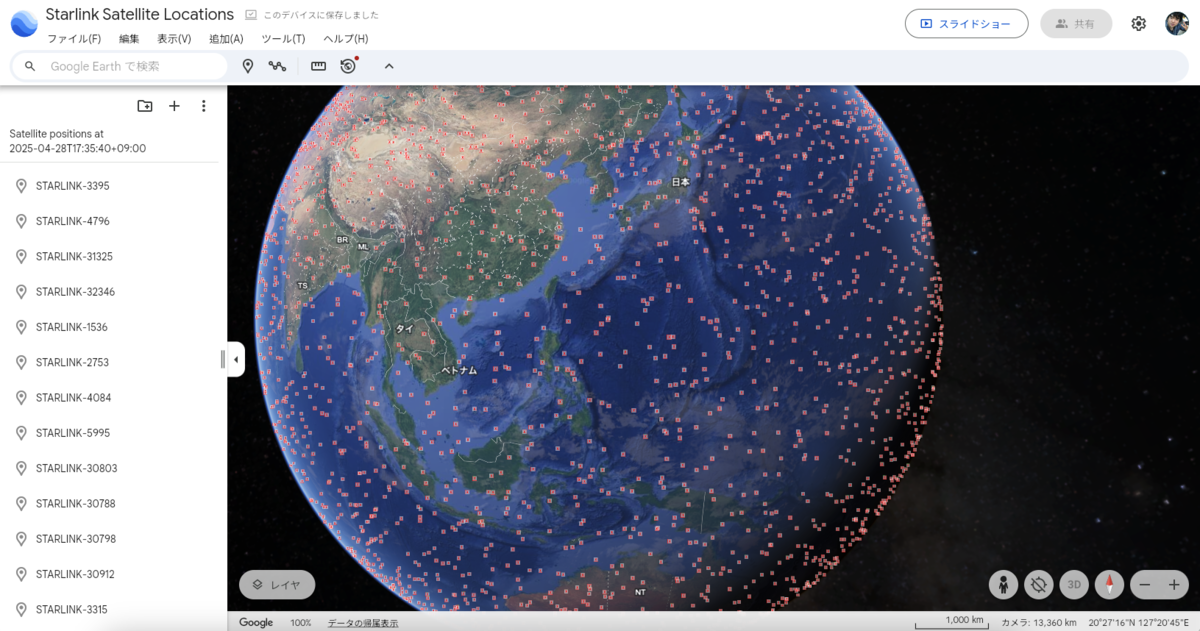Enter Street View with the pegman icon
The width and height of the screenshot is (1200, 631).
coord(1004,585)
